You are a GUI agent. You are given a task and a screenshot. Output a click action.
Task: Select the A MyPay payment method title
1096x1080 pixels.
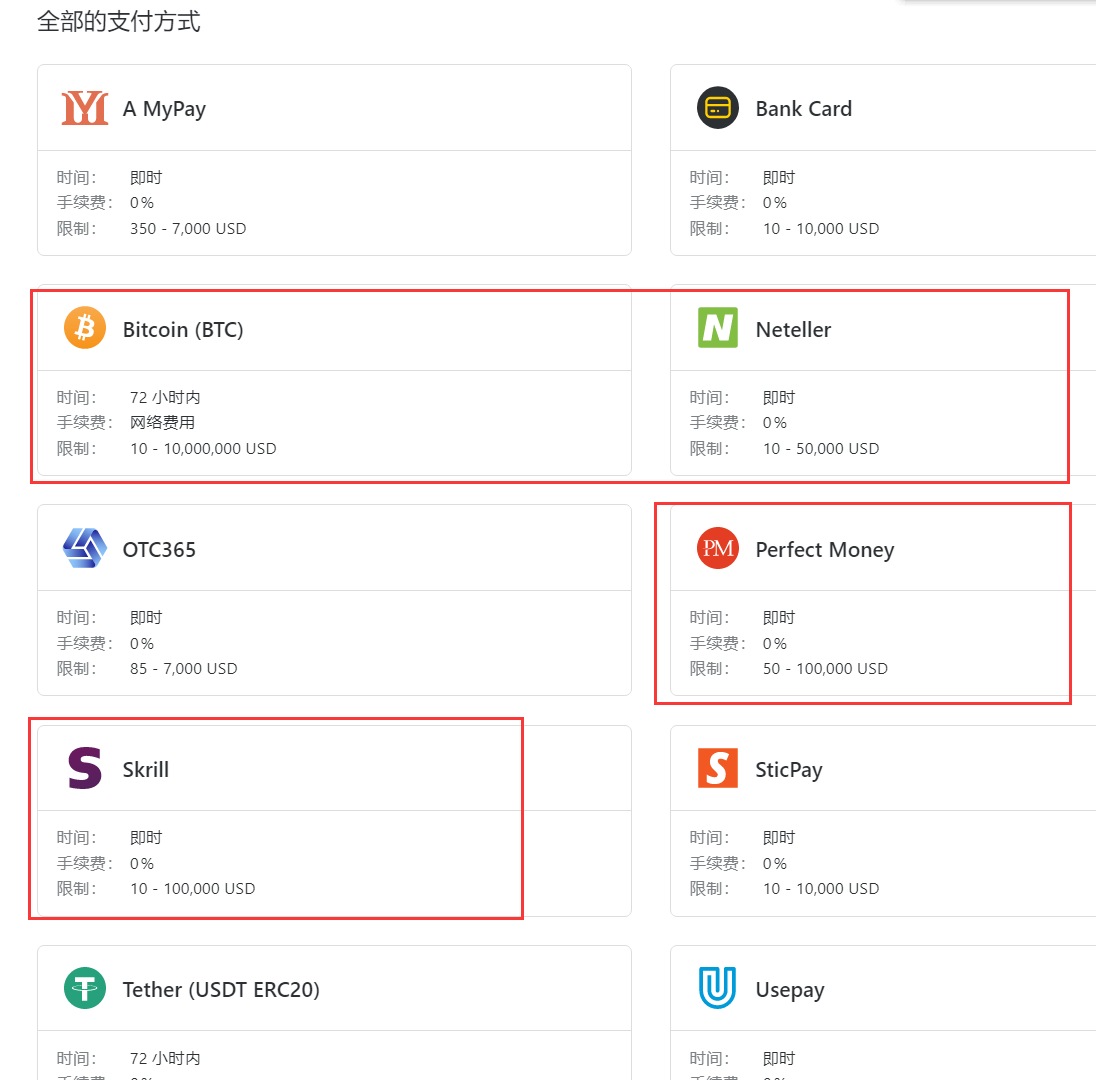164,109
